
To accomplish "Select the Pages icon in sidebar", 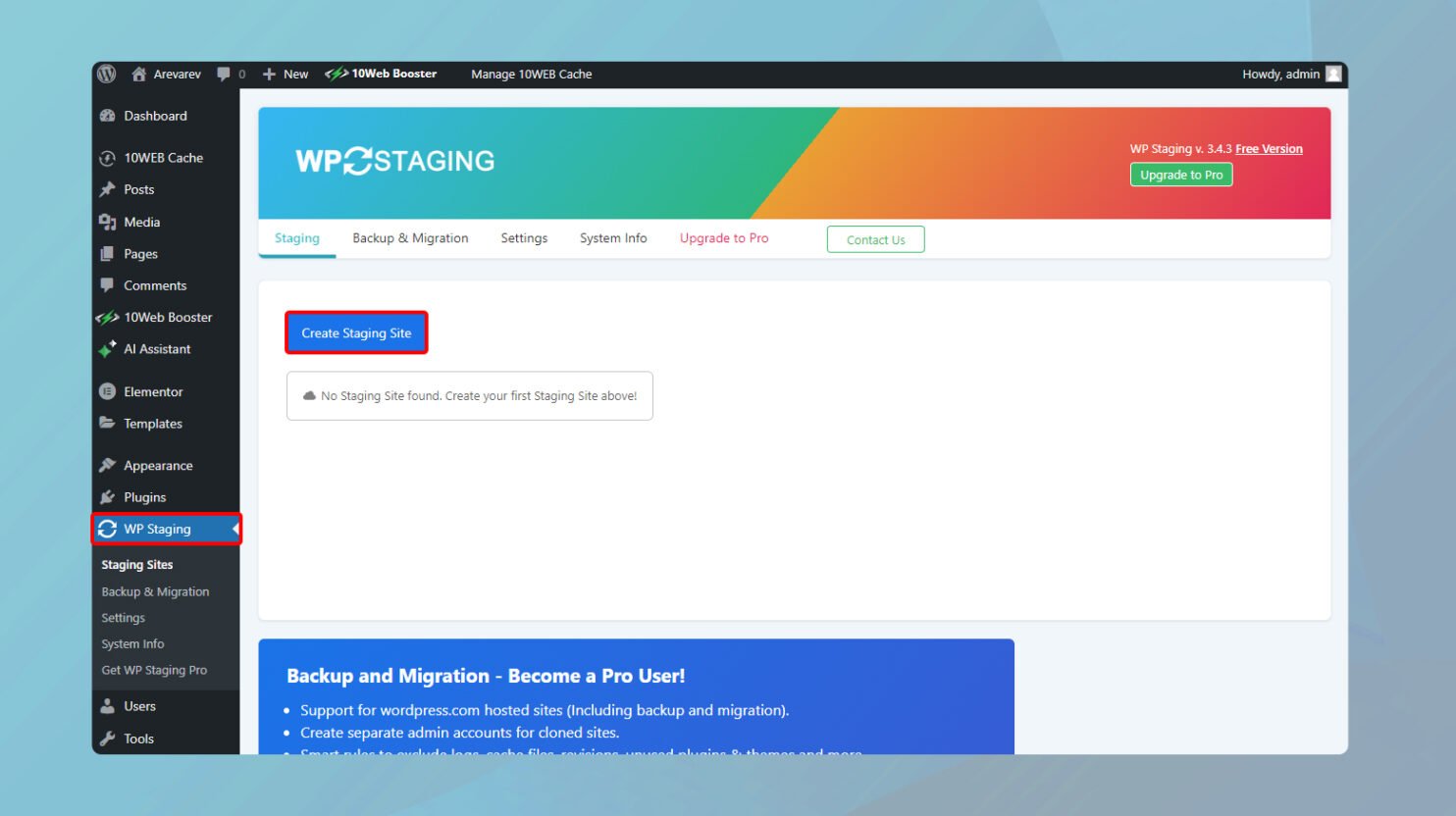I will point(108,254).
